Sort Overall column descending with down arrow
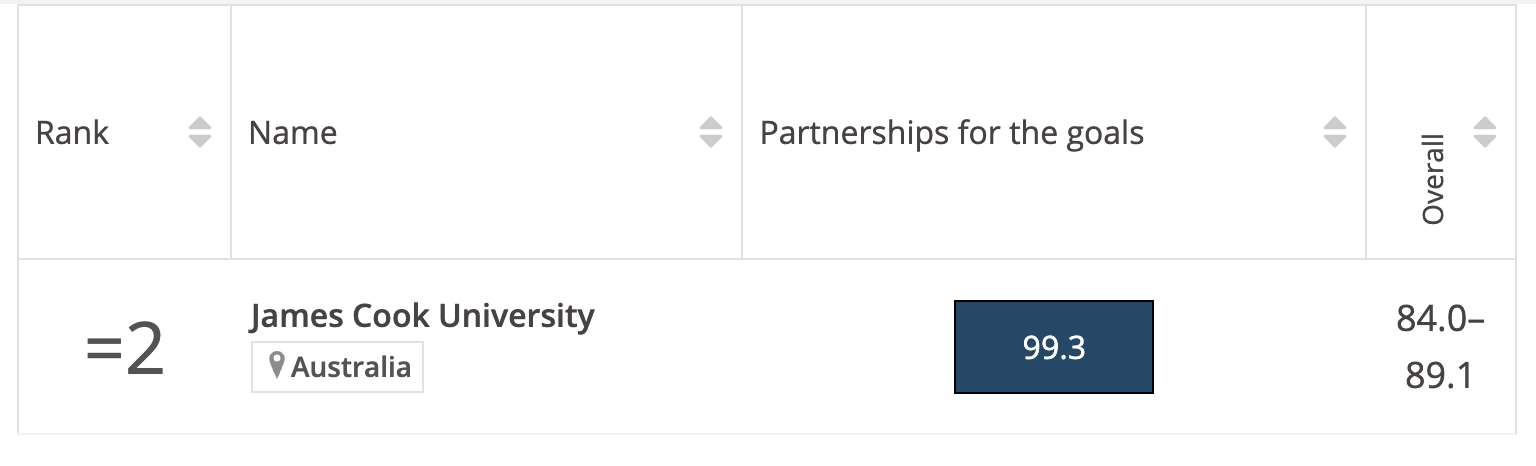This screenshot has height=466, width=1536. [x=1485, y=141]
